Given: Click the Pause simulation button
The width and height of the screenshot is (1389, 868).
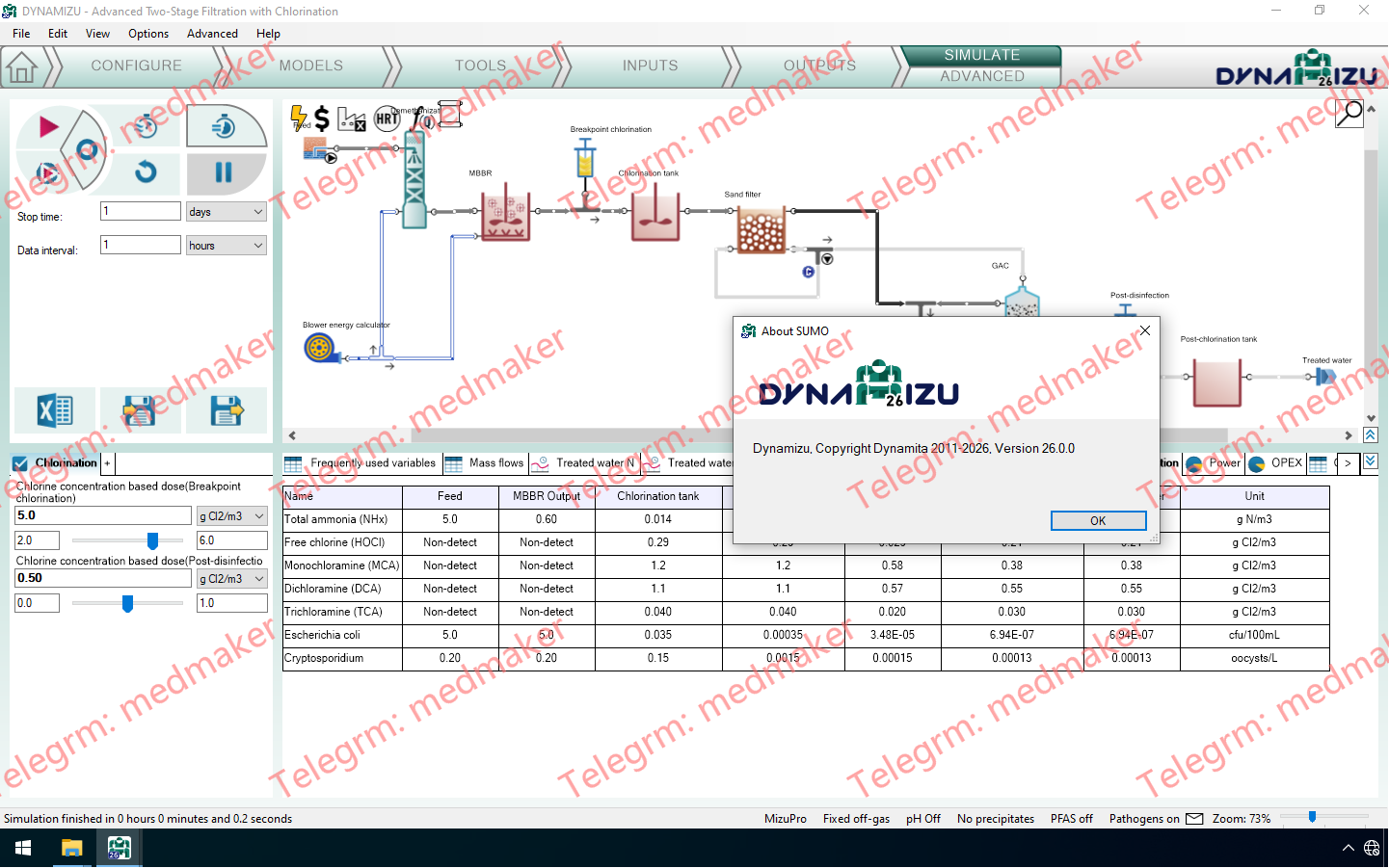Looking at the screenshot, I should point(224,172).
